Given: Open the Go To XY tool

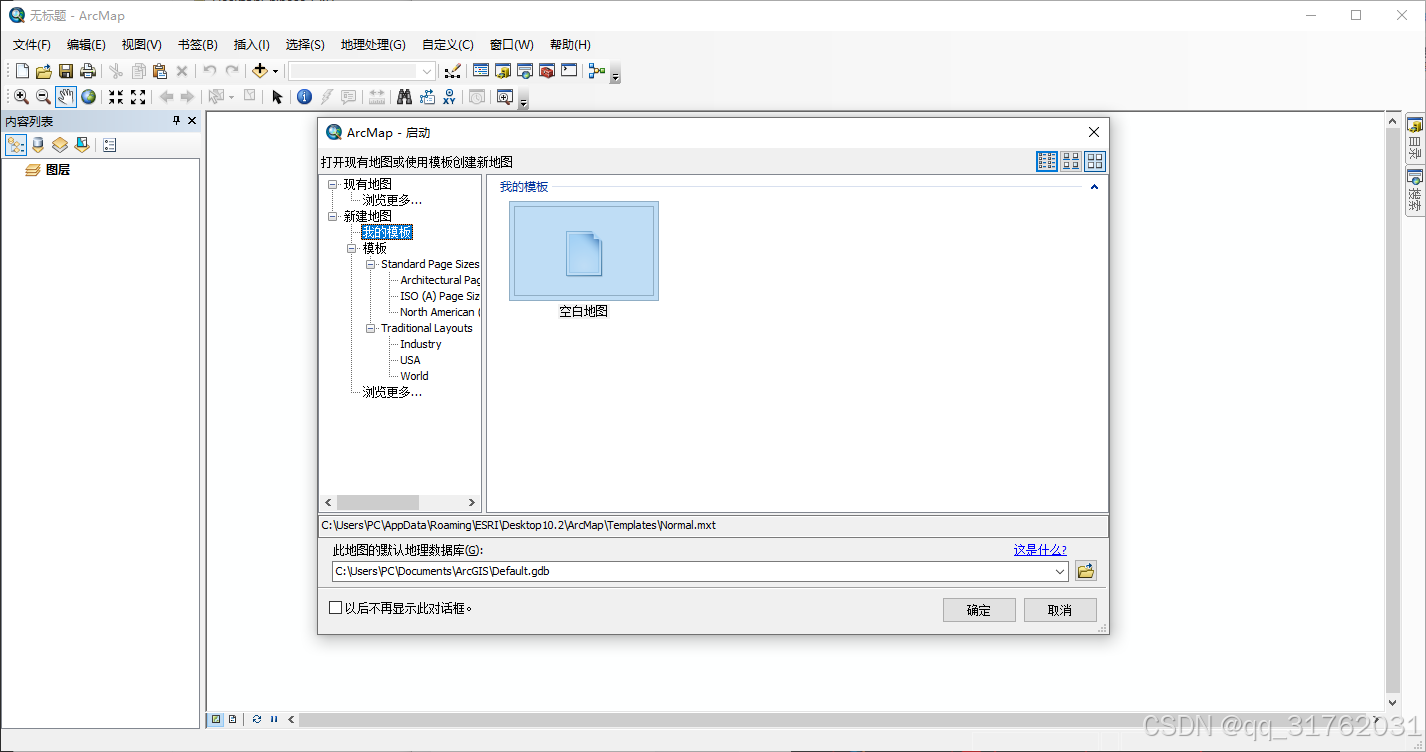Looking at the screenshot, I should [x=449, y=97].
